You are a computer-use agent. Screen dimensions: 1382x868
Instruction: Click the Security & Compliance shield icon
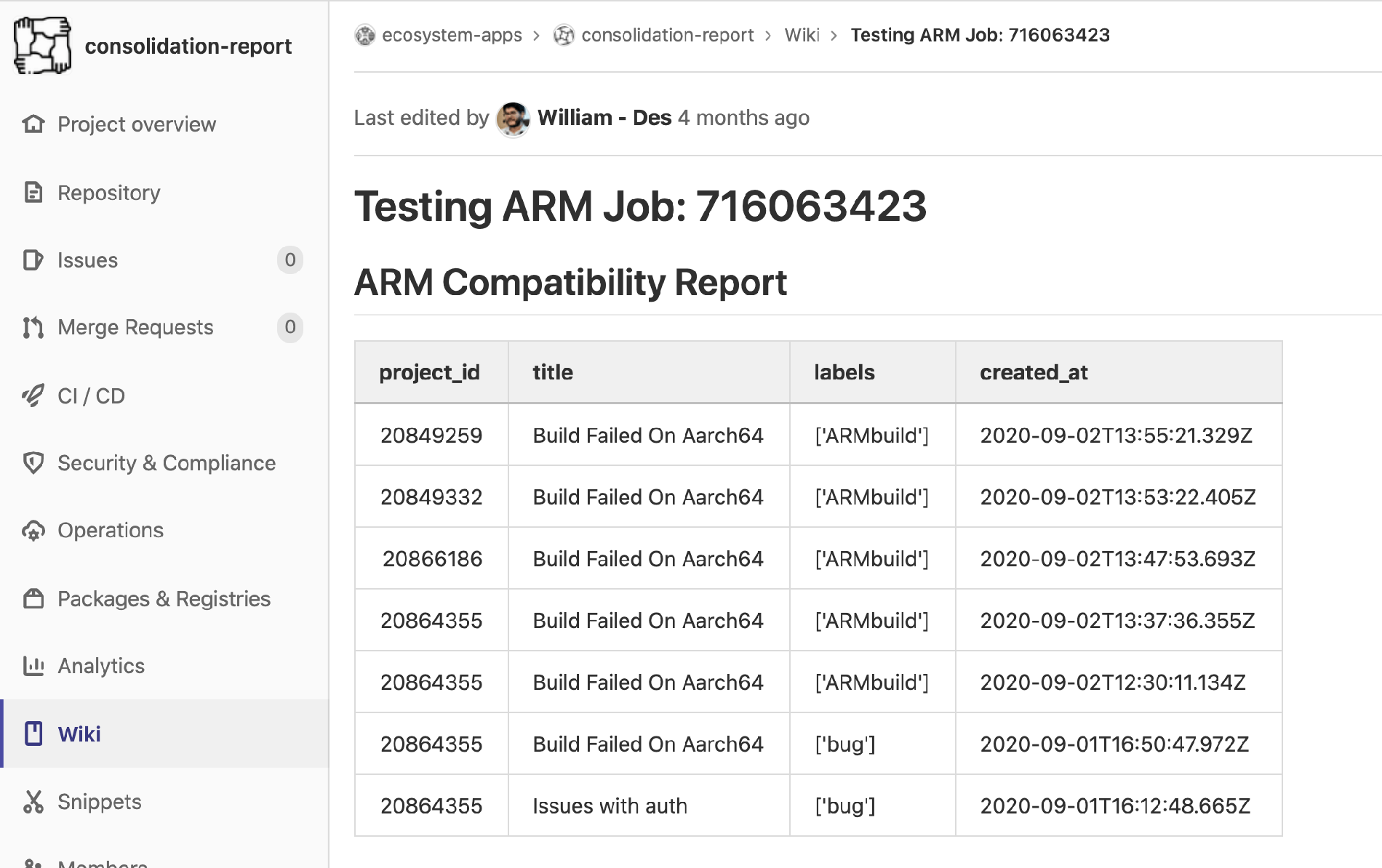(33, 463)
